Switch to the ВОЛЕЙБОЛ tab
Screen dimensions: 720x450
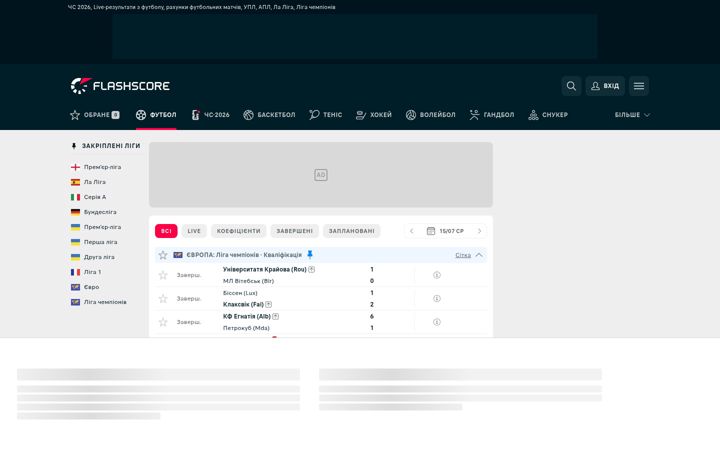[x=430, y=115]
